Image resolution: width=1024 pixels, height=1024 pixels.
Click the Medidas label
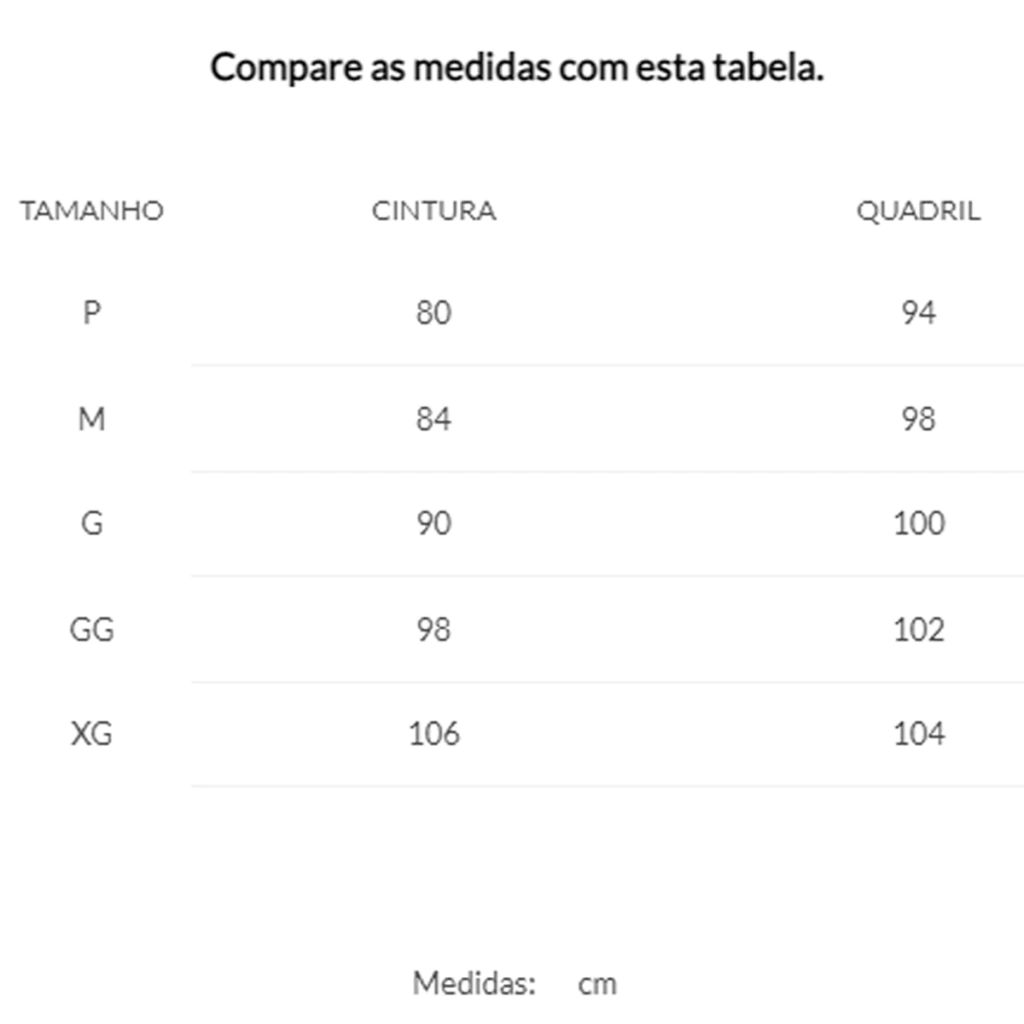[x=474, y=983]
